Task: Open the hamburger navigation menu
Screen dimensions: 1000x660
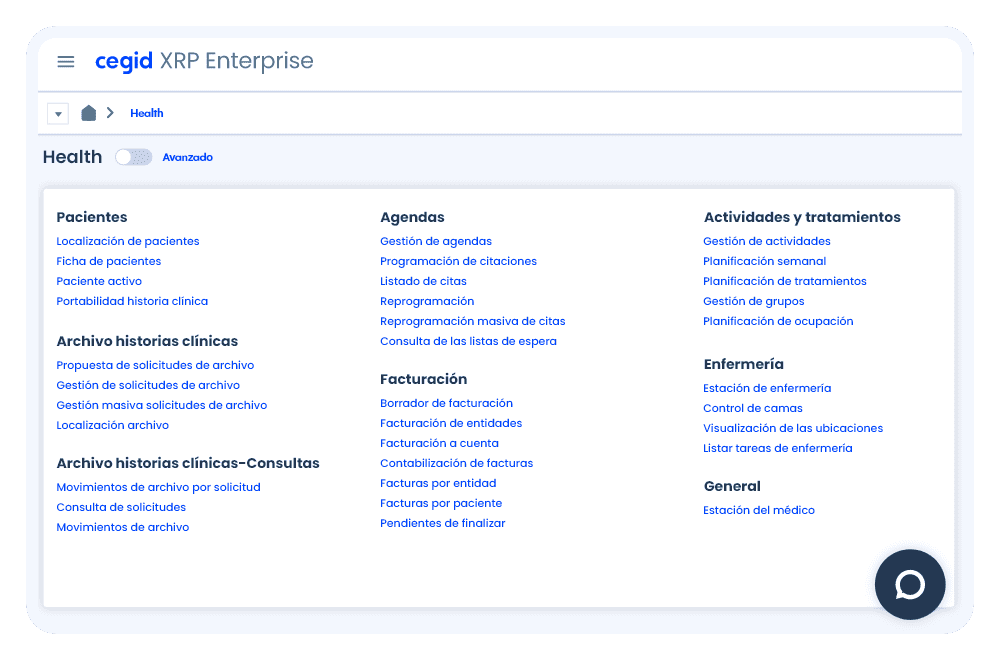Action: (66, 62)
